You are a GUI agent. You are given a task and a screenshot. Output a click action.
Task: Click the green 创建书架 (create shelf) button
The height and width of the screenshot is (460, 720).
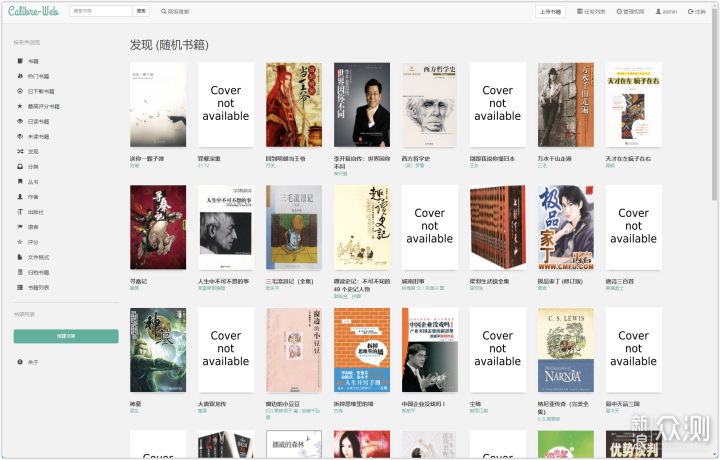tap(66, 336)
